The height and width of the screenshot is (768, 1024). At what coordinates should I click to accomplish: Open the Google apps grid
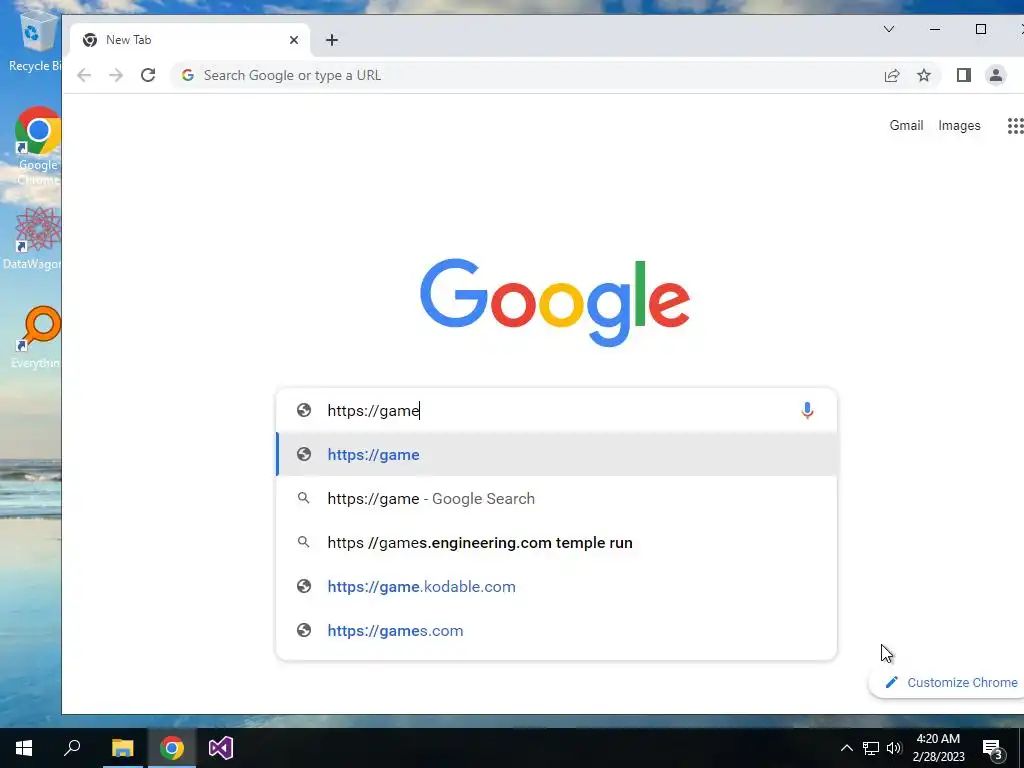[1015, 125]
